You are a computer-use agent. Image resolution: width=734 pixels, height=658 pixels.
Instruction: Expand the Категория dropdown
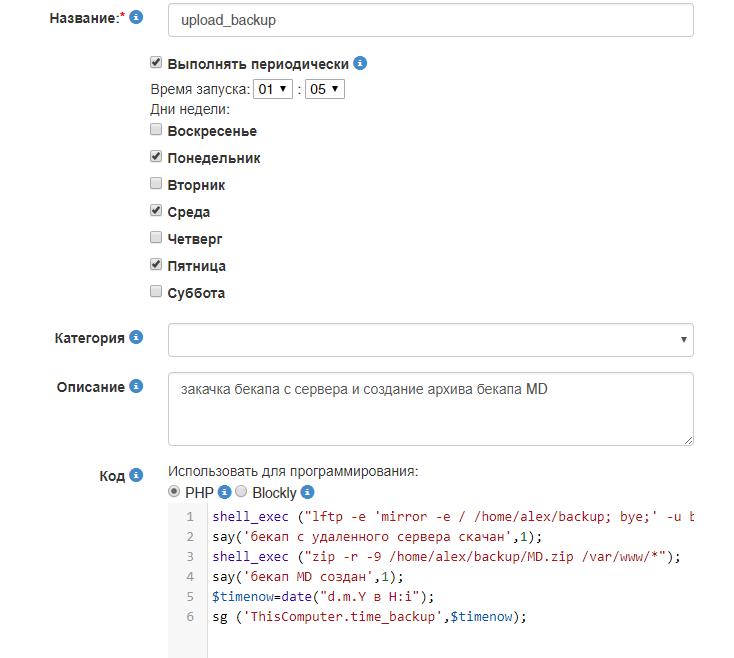click(x=430, y=339)
